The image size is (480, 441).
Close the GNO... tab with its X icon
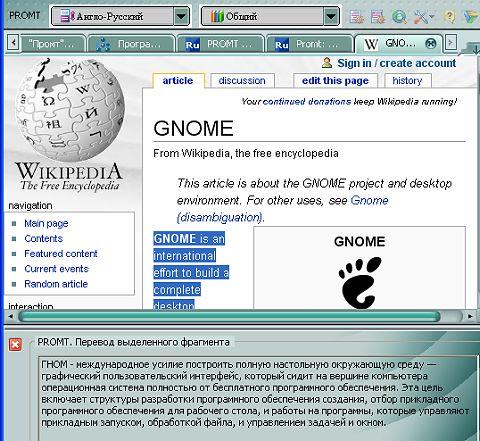click(431, 43)
